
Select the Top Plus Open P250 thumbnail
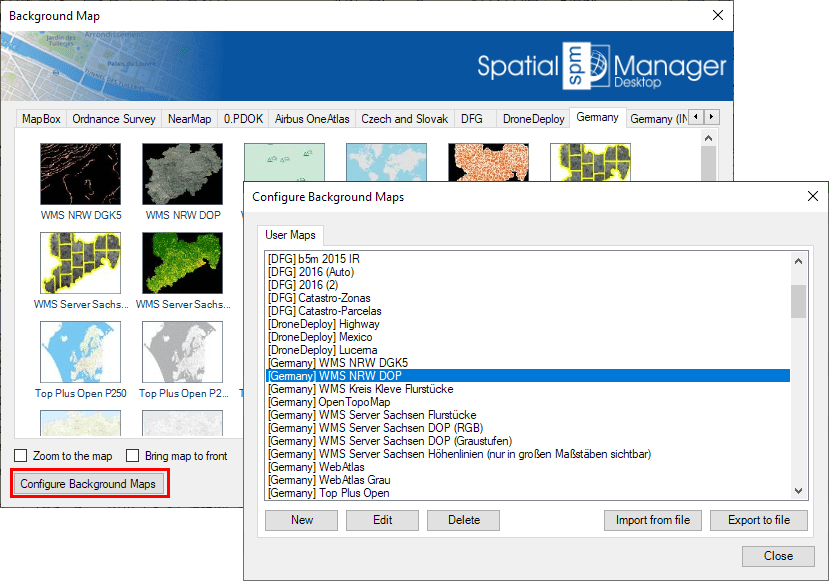coord(80,352)
